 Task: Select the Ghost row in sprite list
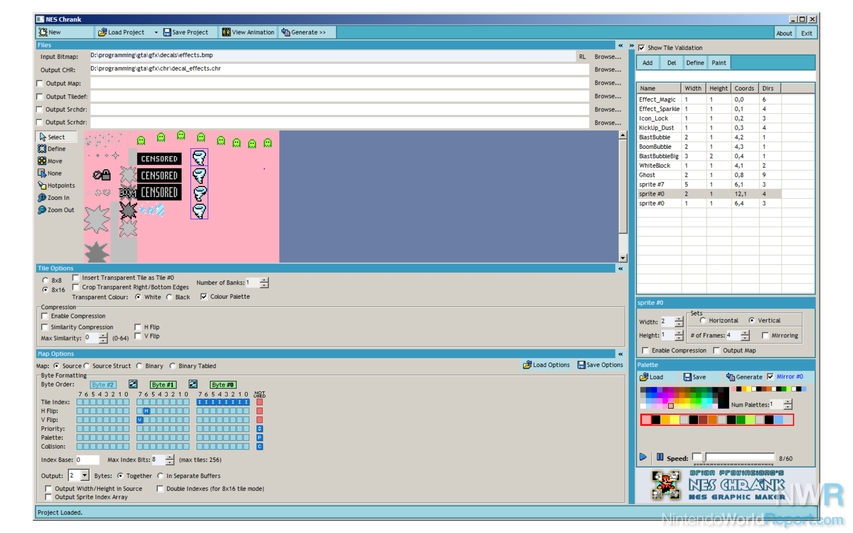709,175
